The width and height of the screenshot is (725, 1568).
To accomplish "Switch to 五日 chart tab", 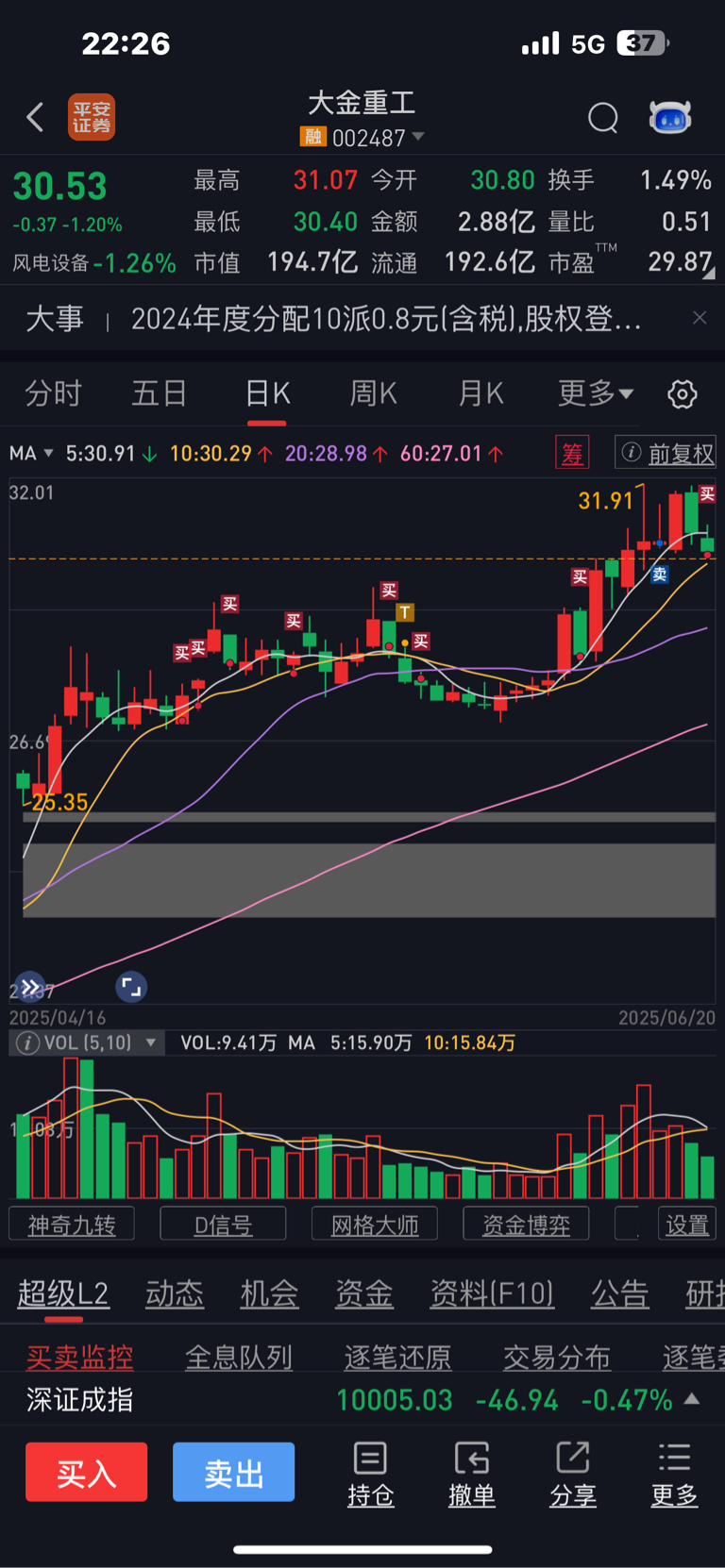I will 159,392.
